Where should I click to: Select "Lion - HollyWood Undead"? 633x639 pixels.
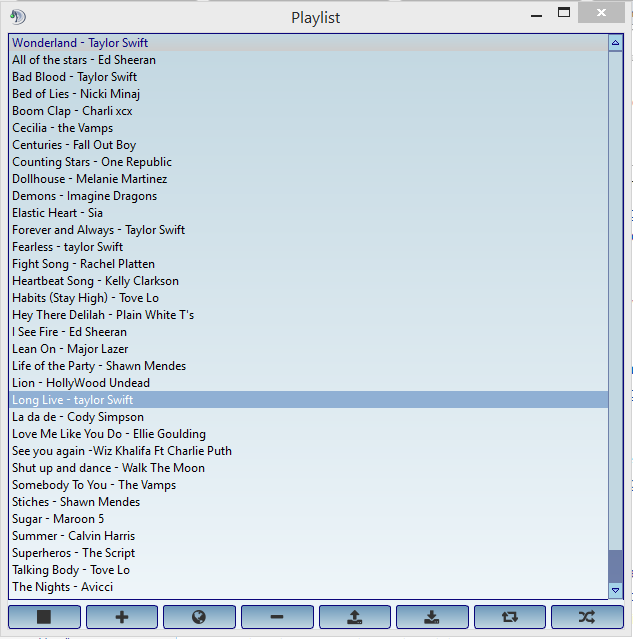coord(308,383)
